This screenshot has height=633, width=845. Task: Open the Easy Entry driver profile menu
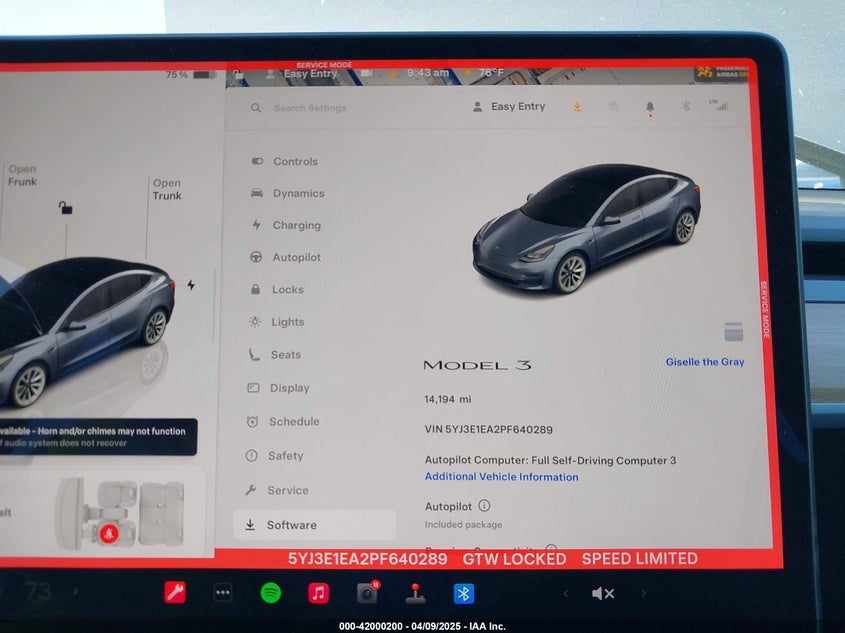pyautogui.click(x=509, y=107)
